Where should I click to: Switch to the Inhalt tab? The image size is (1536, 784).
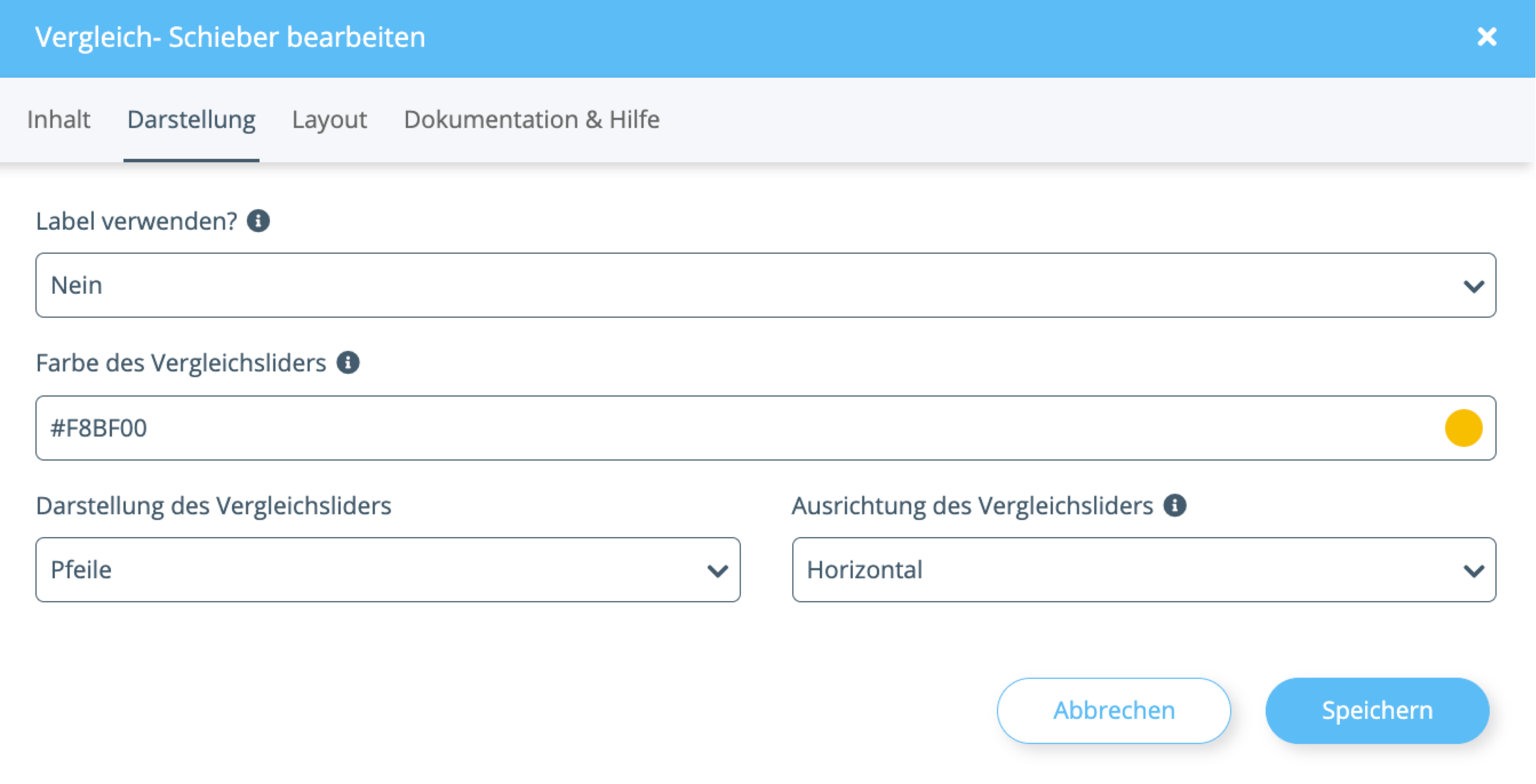pos(58,120)
